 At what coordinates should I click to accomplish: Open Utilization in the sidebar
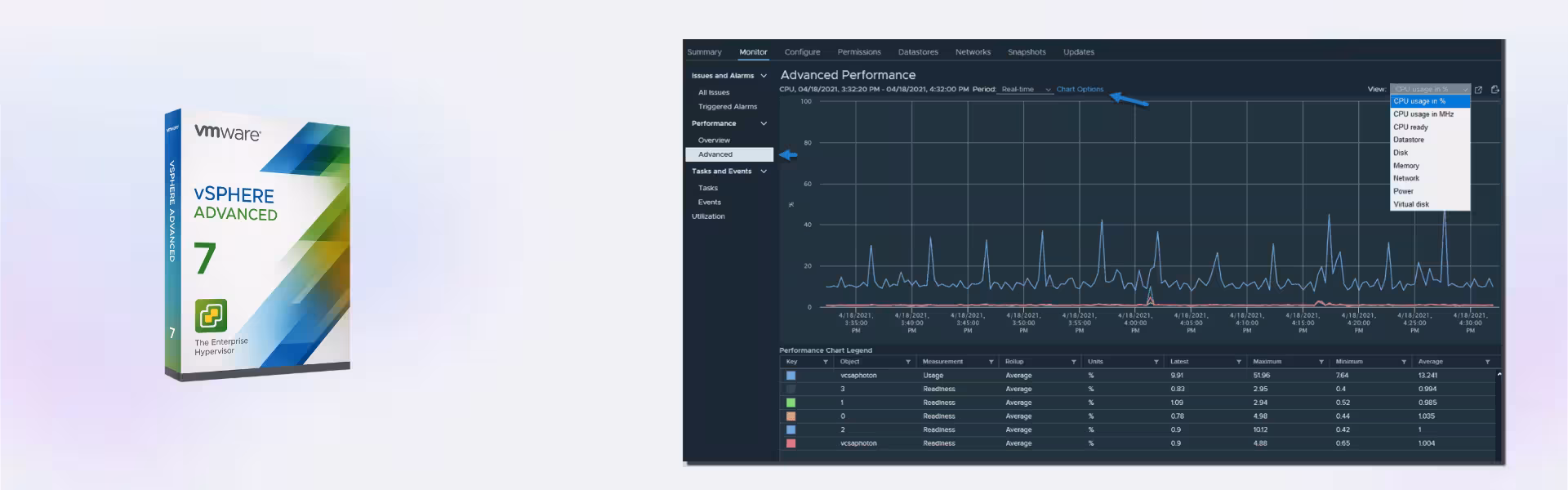(x=708, y=216)
